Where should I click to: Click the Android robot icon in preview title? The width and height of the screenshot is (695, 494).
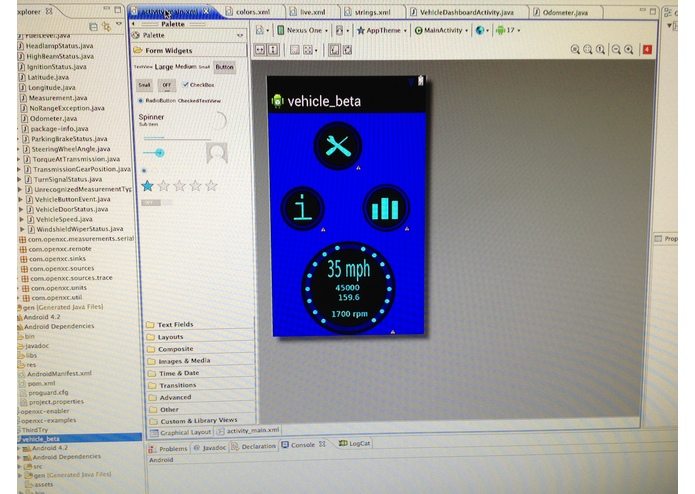click(277, 101)
